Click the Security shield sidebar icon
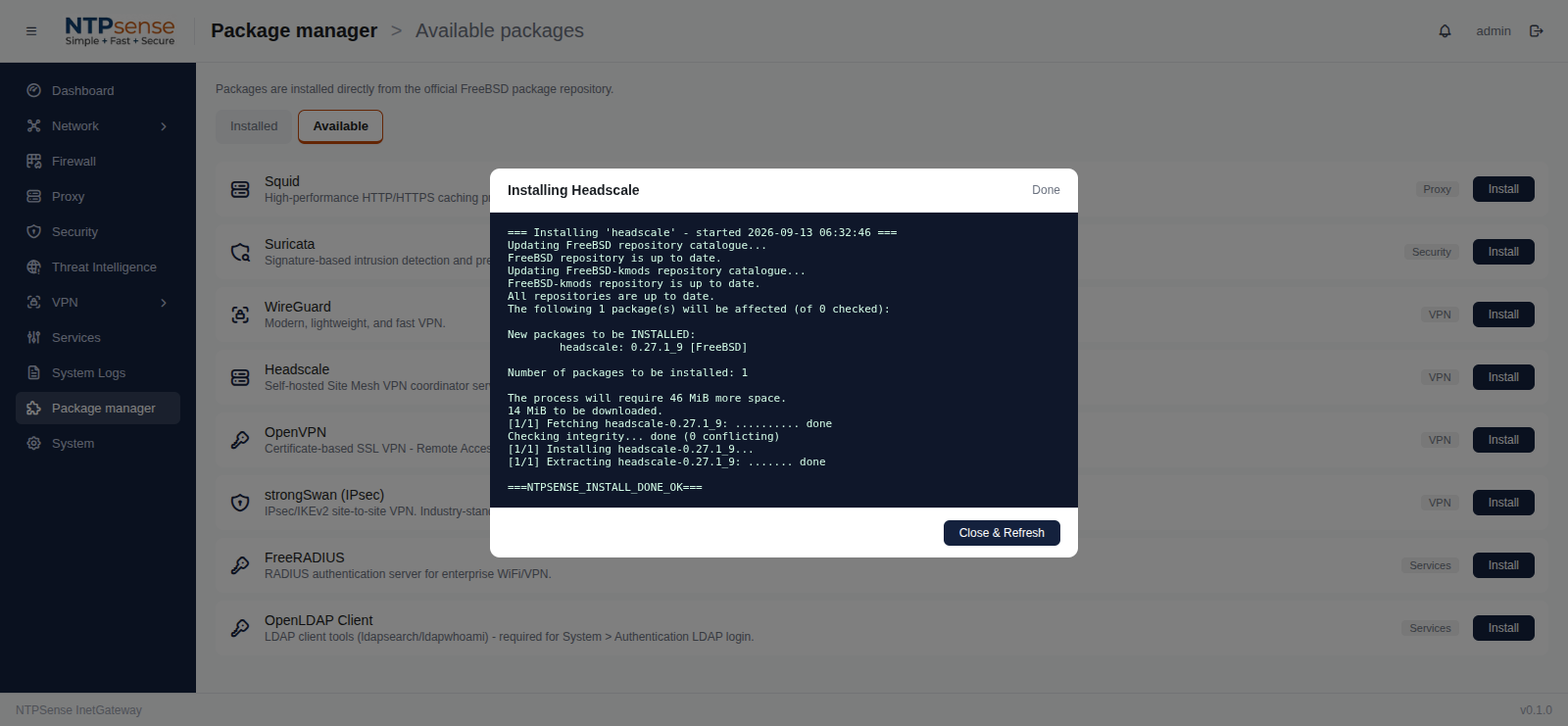Image resolution: width=1568 pixels, height=726 pixels. tap(34, 232)
